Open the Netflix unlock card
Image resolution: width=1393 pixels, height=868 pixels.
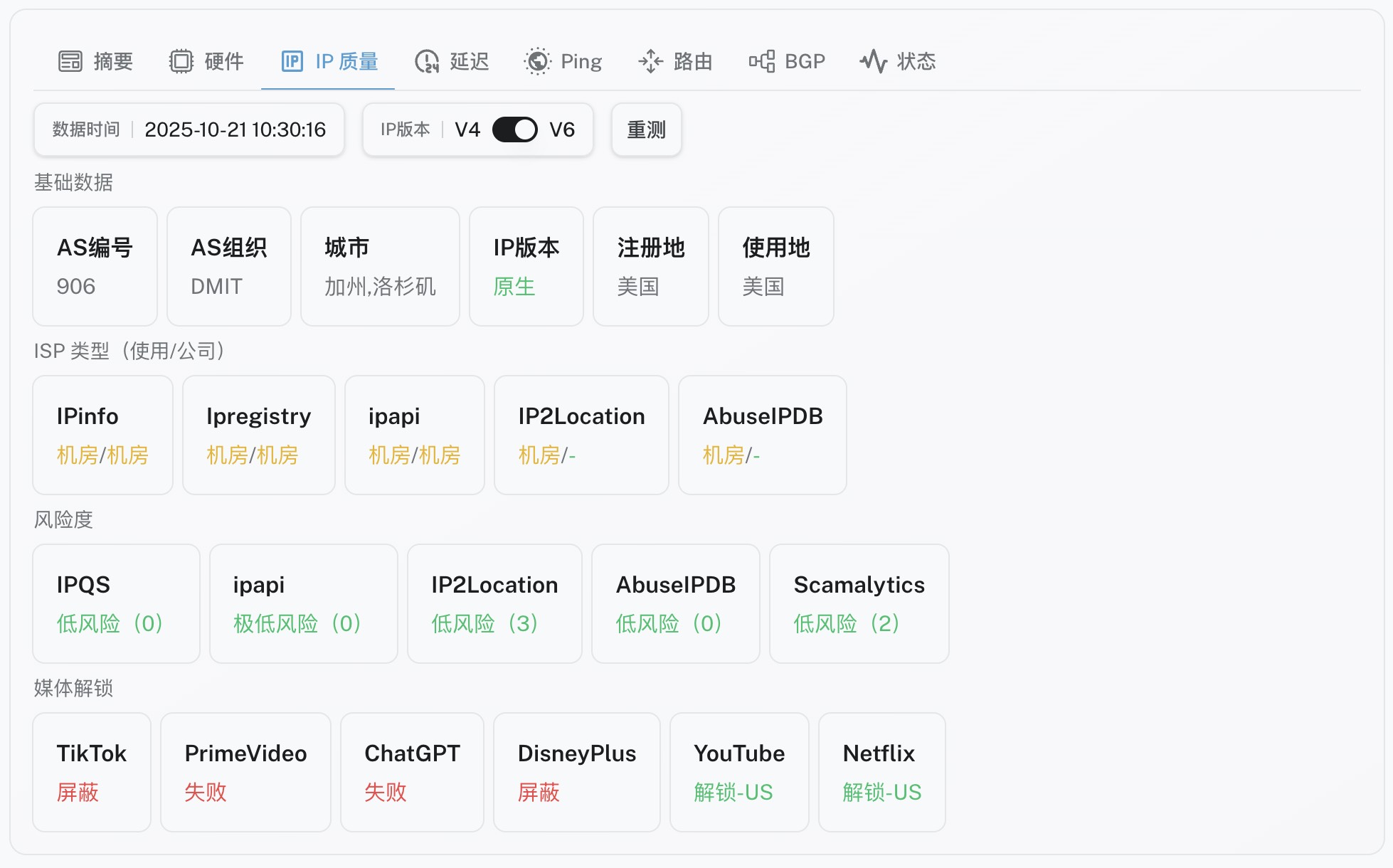881,772
